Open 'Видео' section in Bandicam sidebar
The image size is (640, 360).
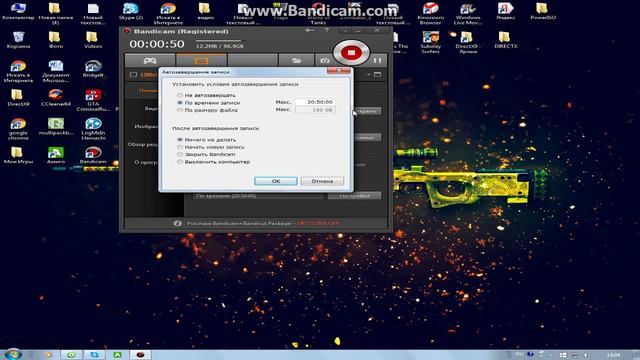(151, 109)
